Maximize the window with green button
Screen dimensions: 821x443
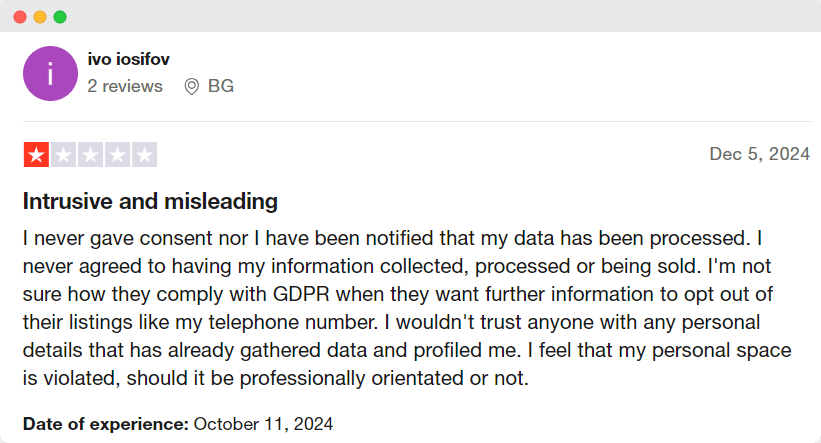coord(60,17)
